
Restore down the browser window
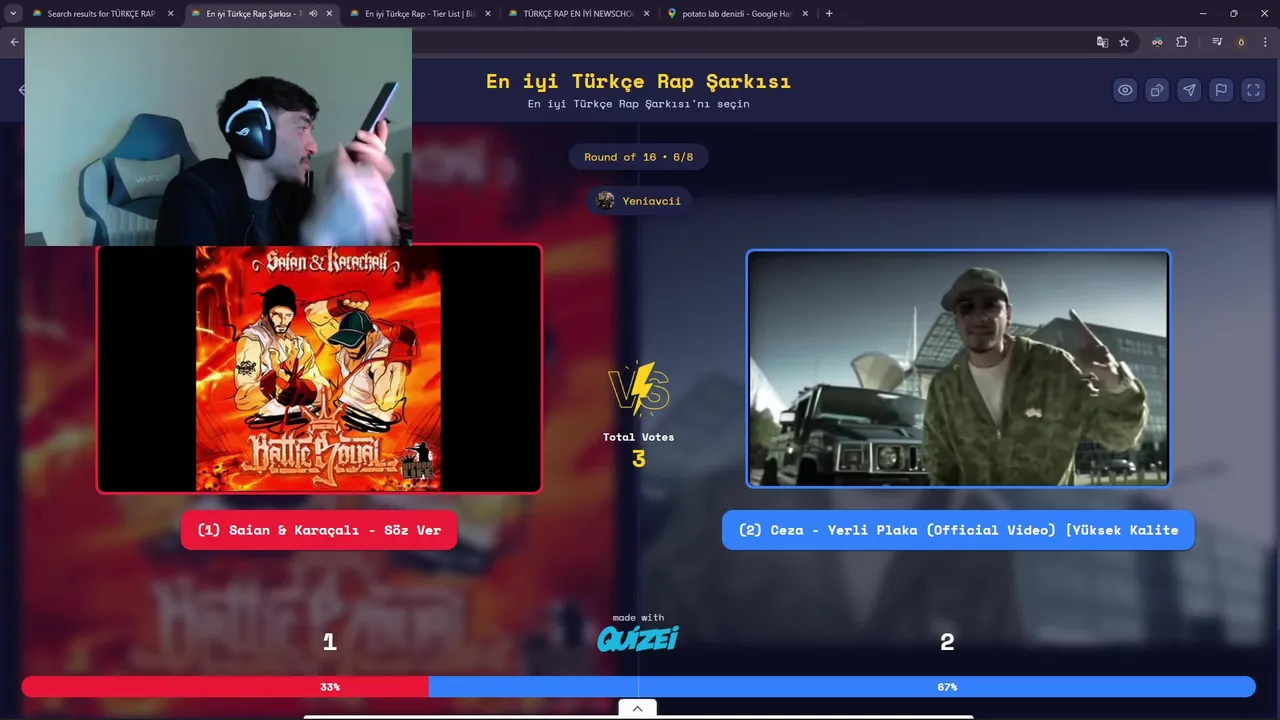click(1233, 14)
